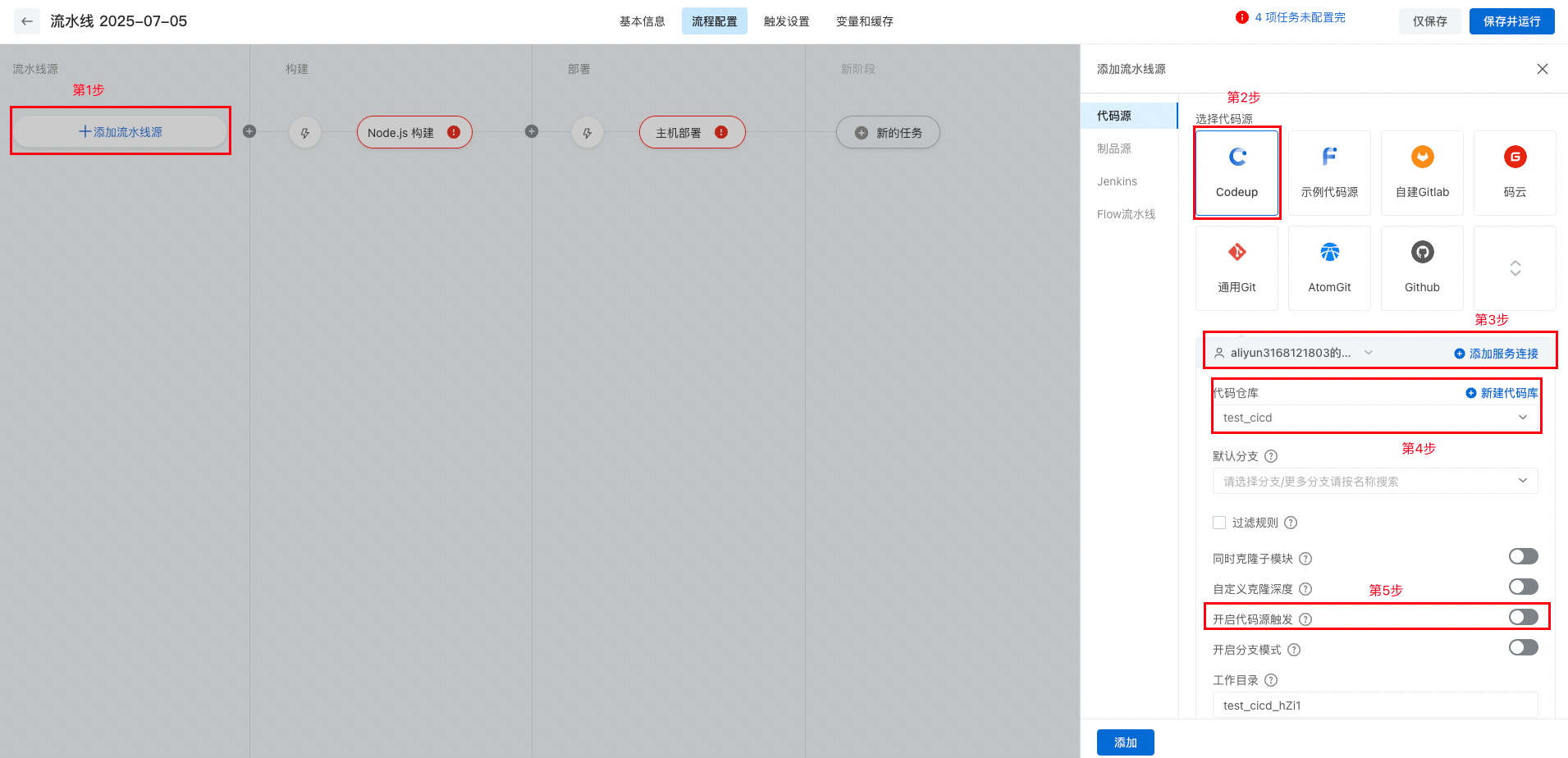Viewport: 1568px width, 758px height.
Task: Toggle 自定义克隆深度 switch
Action: pos(1523,587)
